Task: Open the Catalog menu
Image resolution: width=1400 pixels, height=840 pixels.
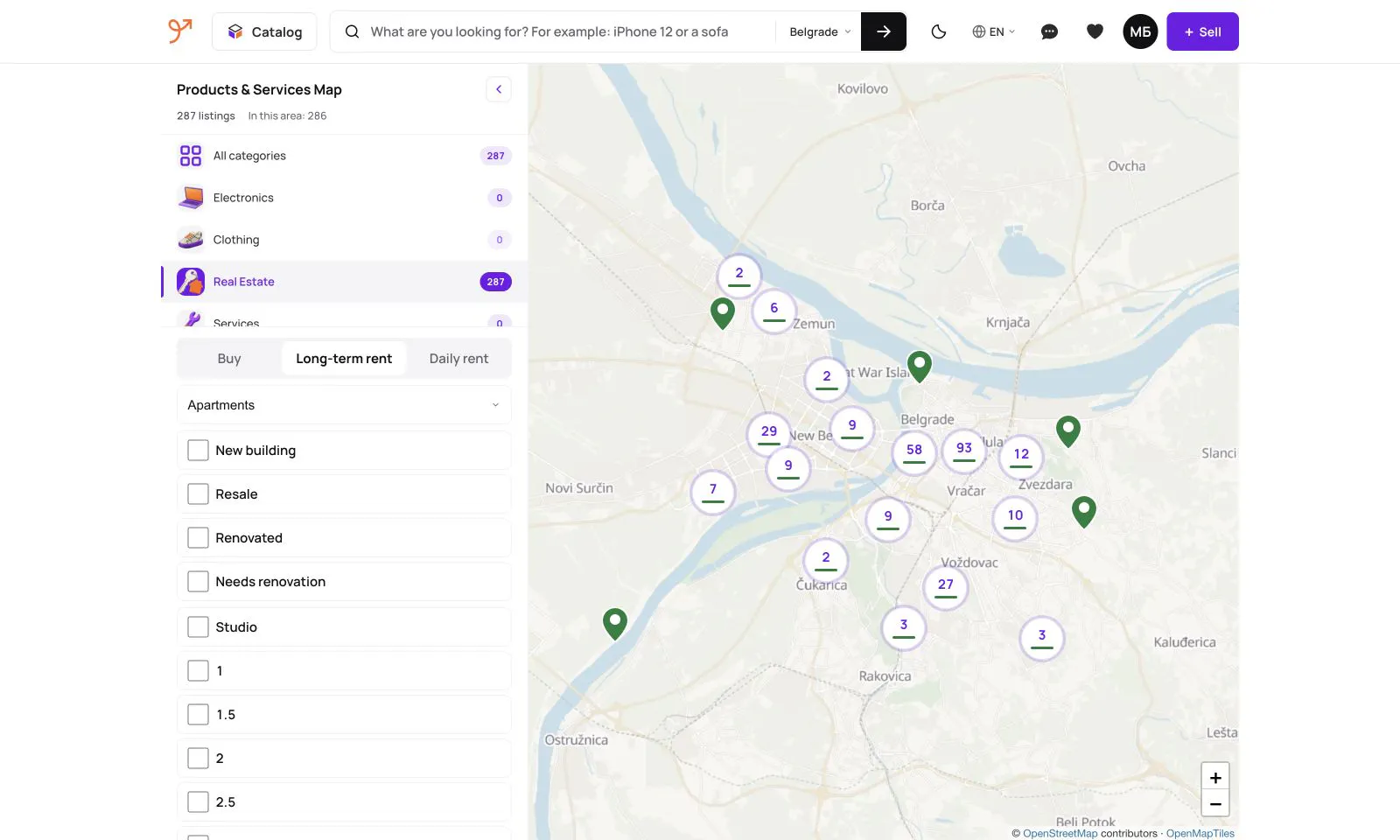Action: click(264, 31)
